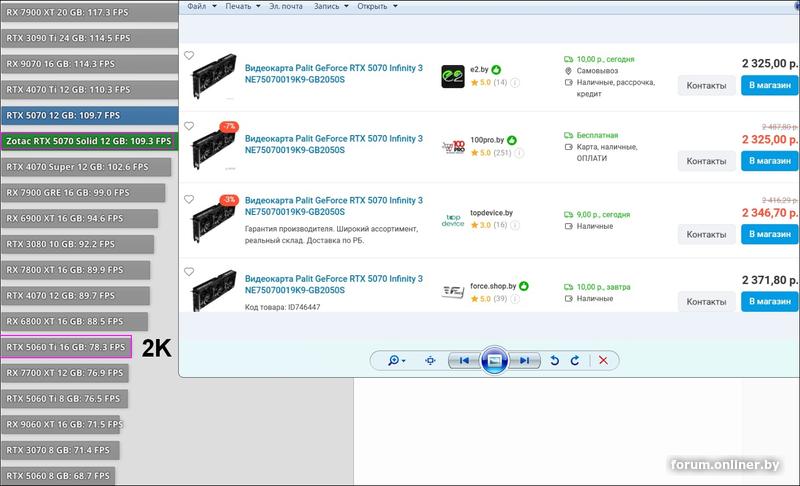Click green verified badge next to e2.by
The image size is (800, 486).
pos(496,69)
